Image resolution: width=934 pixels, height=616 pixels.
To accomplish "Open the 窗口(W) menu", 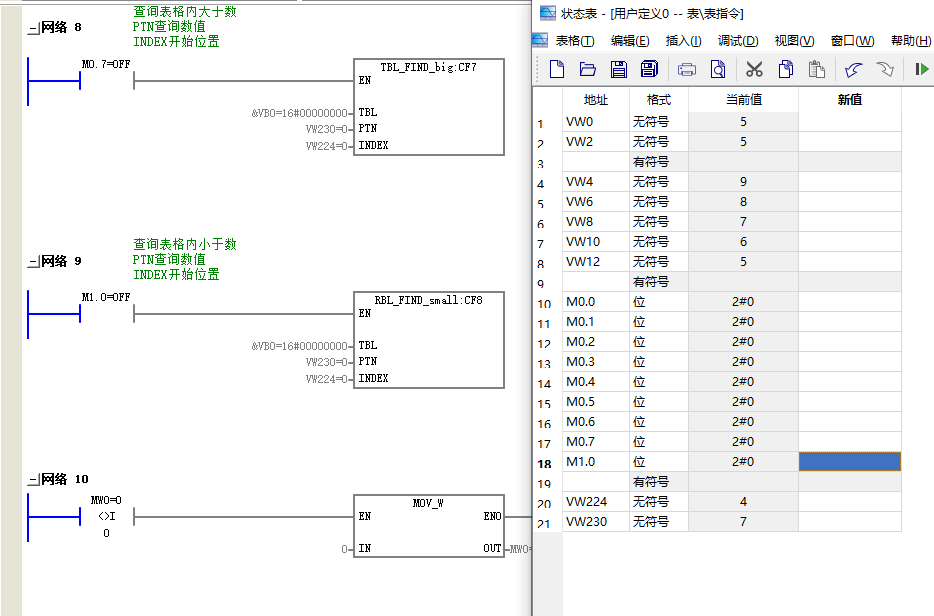I will (x=852, y=41).
